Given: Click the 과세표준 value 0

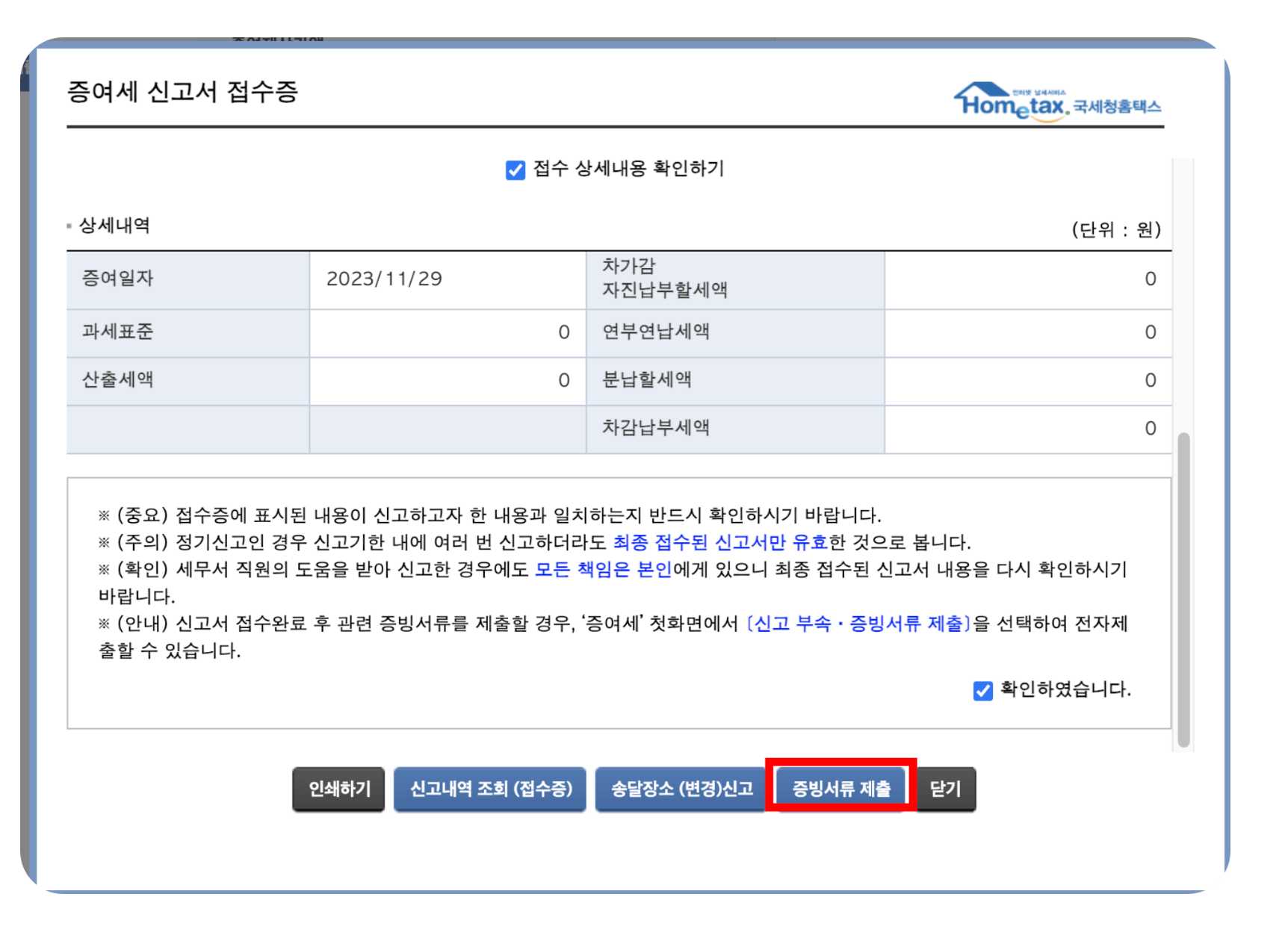Looking at the screenshot, I should [564, 332].
